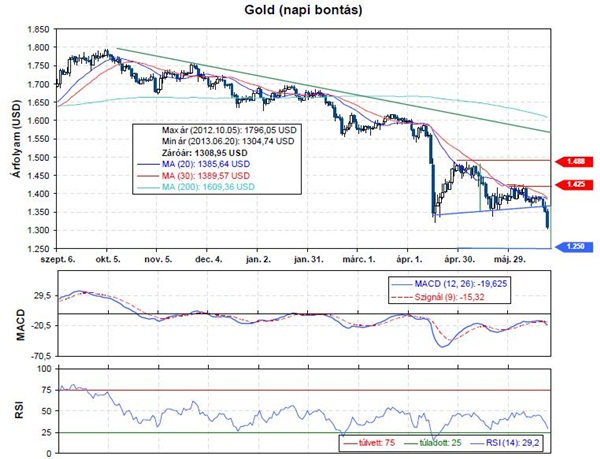Click the RSI (14): 29,2 legend item
This screenshot has height=459, width=600.
coord(506,438)
